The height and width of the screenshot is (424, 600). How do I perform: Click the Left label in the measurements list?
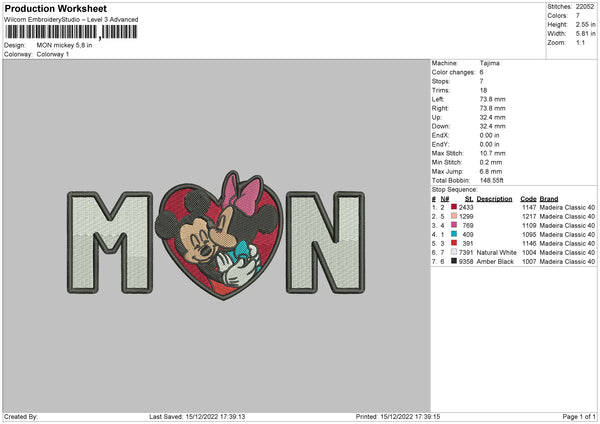click(x=438, y=99)
